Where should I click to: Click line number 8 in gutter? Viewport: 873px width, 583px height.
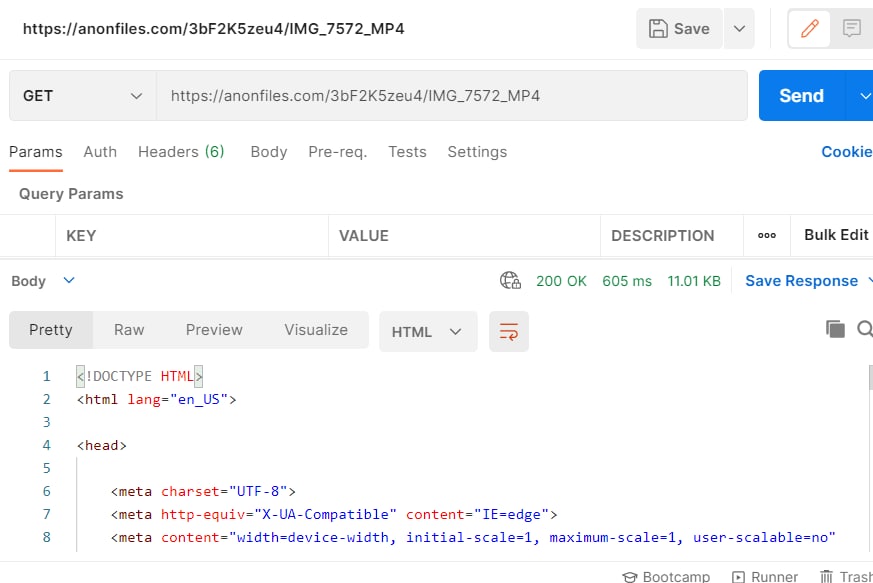pos(47,537)
